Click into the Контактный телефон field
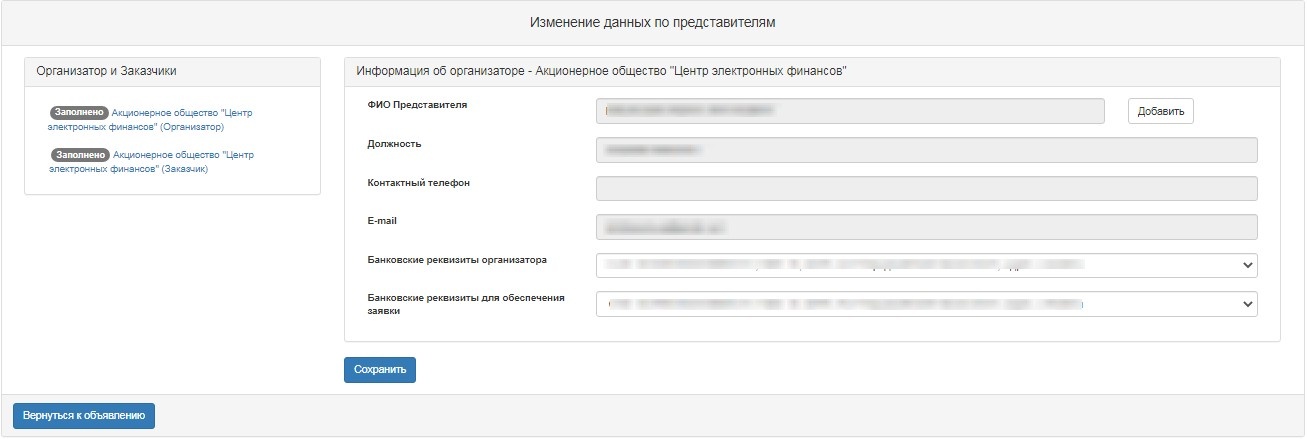1307x439 pixels. 926,189
